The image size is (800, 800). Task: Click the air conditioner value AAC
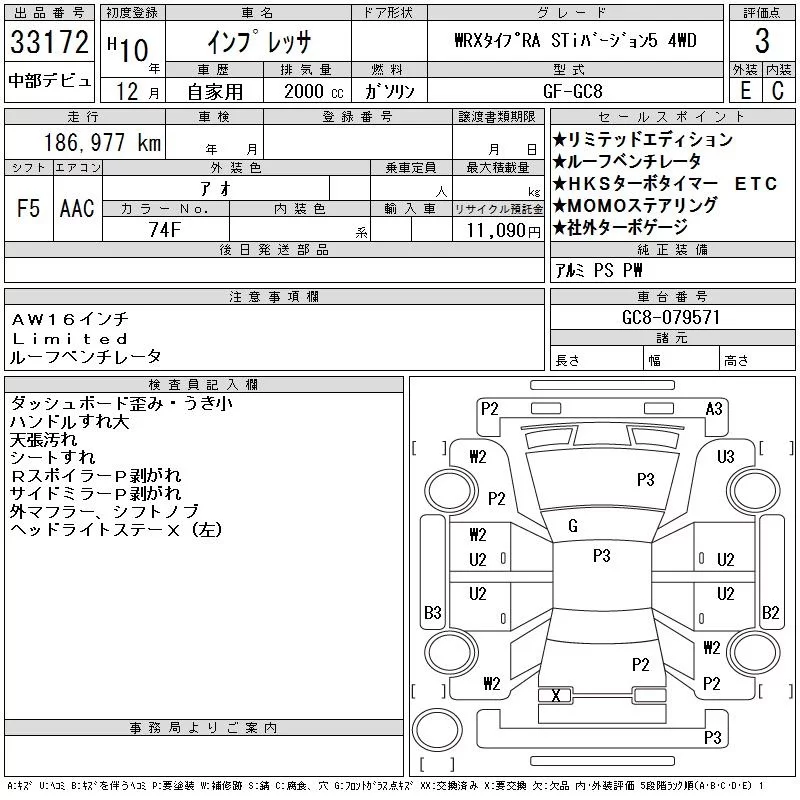pyautogui.click(x=77, y=208)
